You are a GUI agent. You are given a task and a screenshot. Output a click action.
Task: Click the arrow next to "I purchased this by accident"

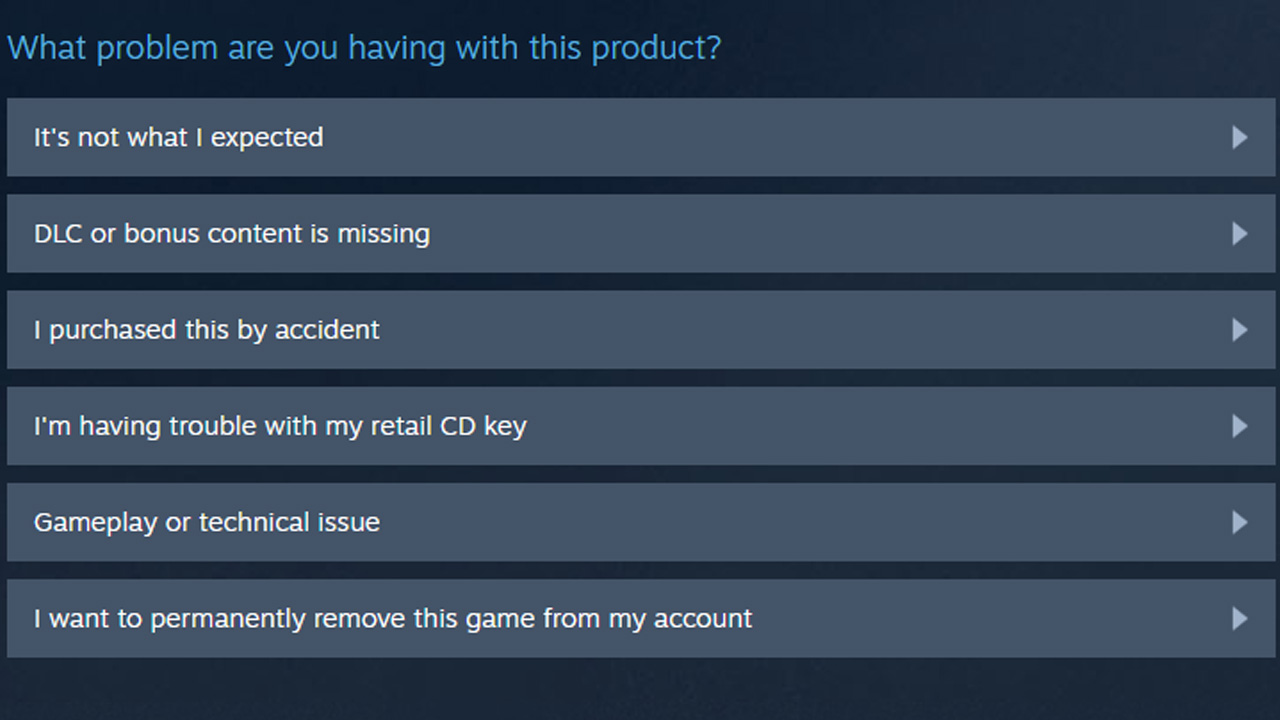coord(1240,330)
